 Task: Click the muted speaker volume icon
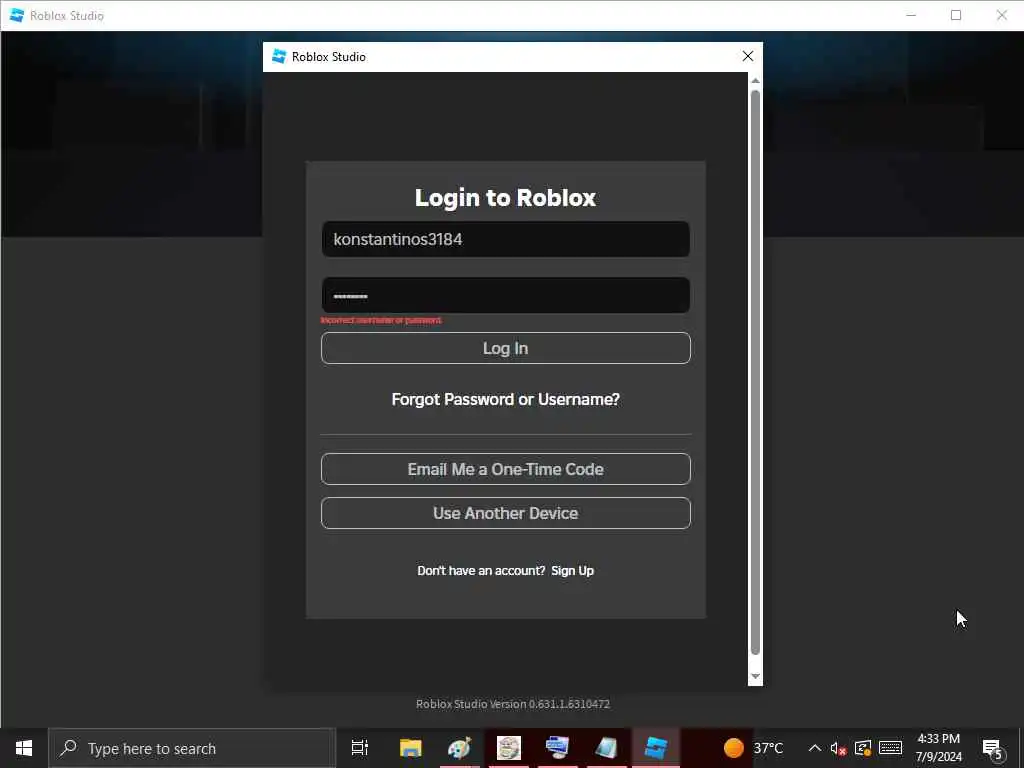pos(838,748)
